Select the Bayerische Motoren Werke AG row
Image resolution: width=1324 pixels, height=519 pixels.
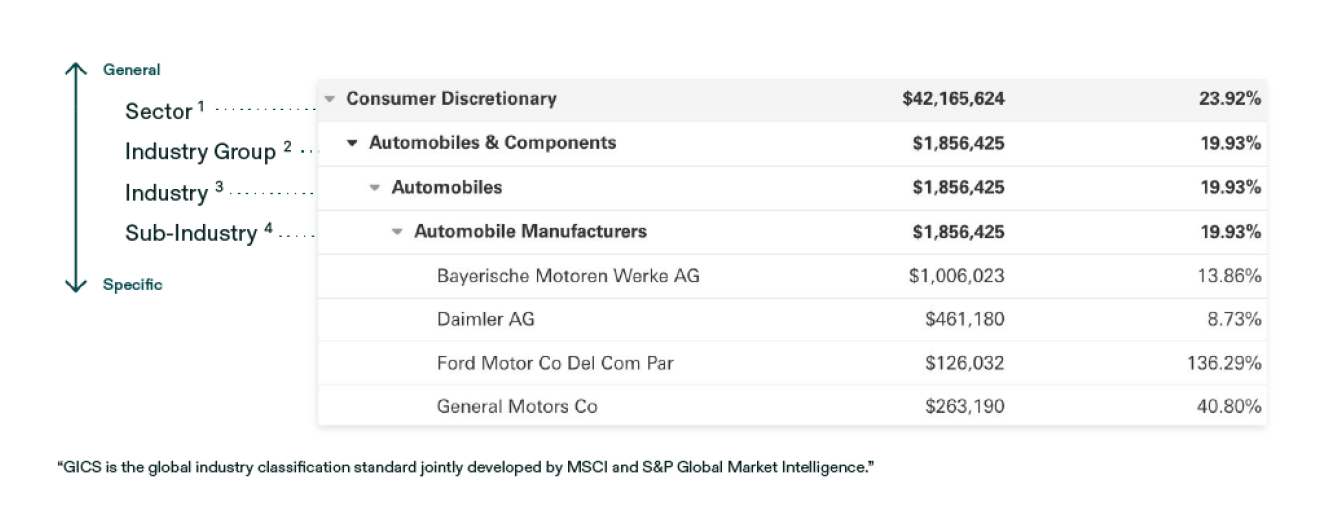(x=568, y=276)
